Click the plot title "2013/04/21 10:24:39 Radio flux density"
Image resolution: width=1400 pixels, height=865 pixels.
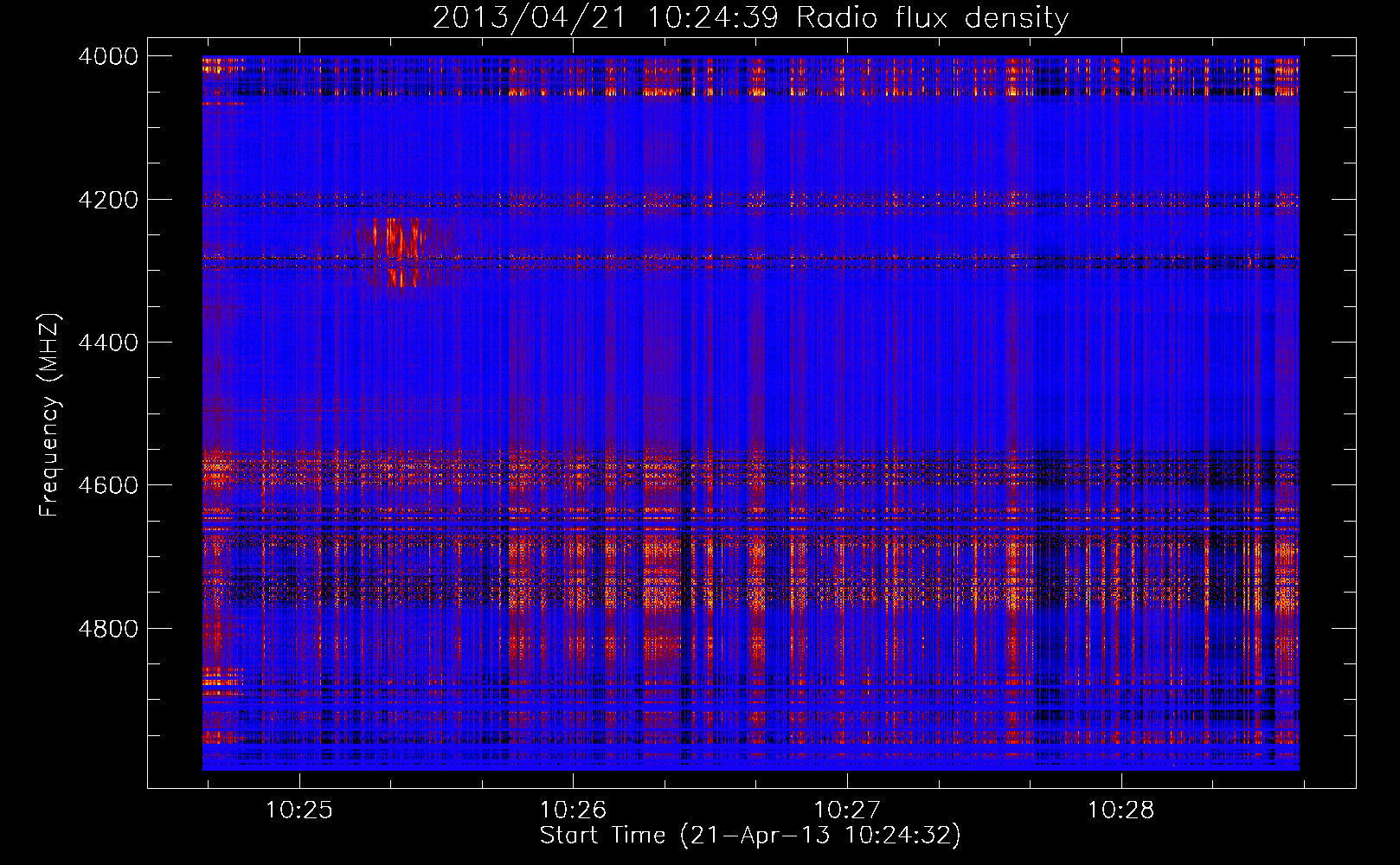tap(750, 18)
